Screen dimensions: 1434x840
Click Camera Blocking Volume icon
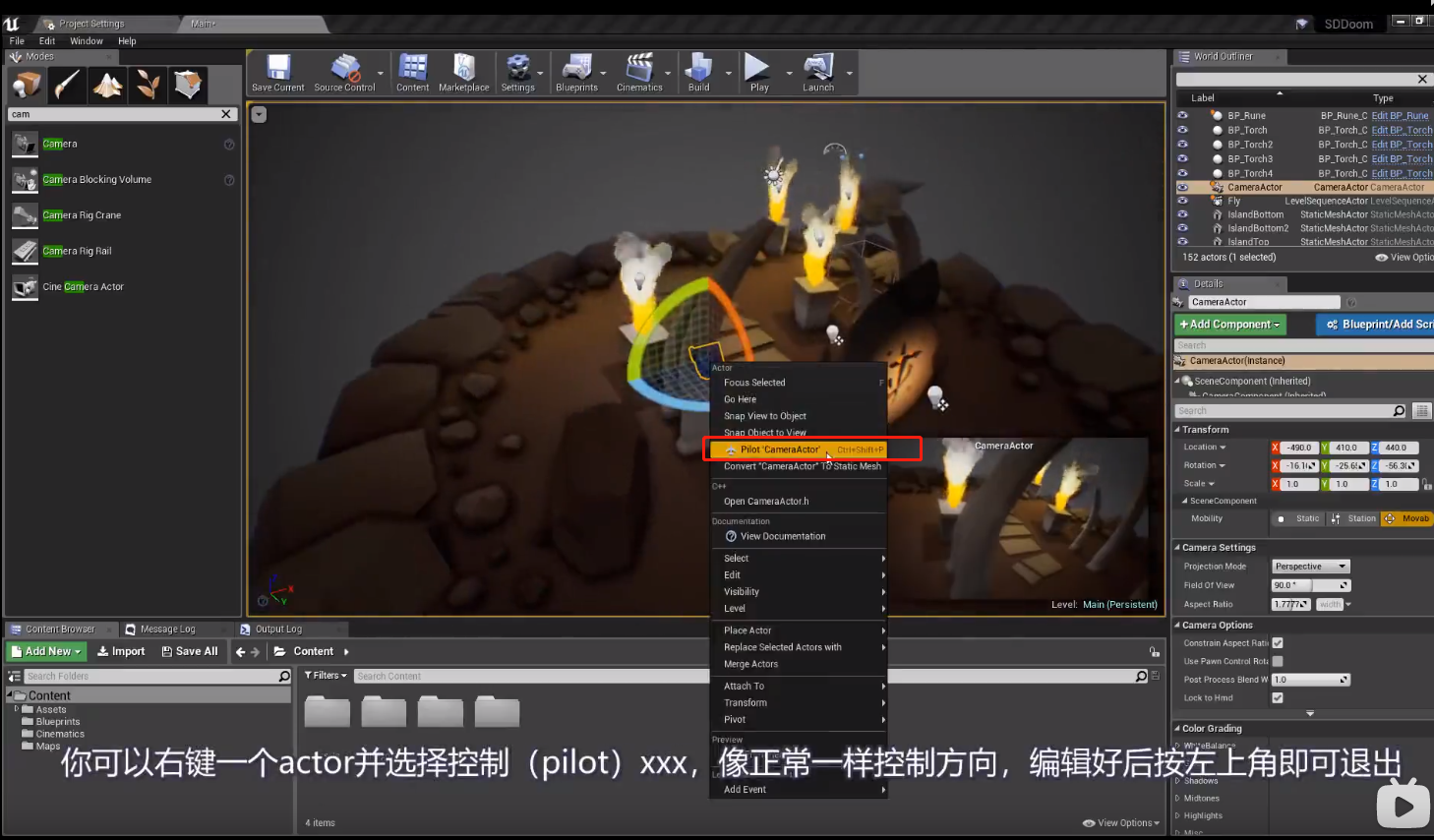[25, 180]
